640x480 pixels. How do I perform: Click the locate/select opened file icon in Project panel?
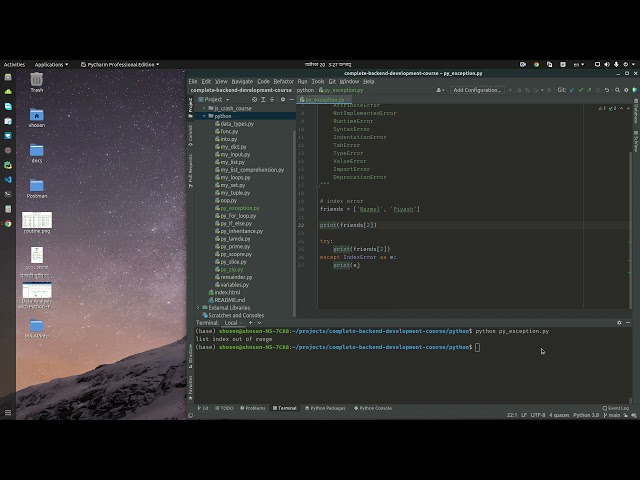coord(254,100)
